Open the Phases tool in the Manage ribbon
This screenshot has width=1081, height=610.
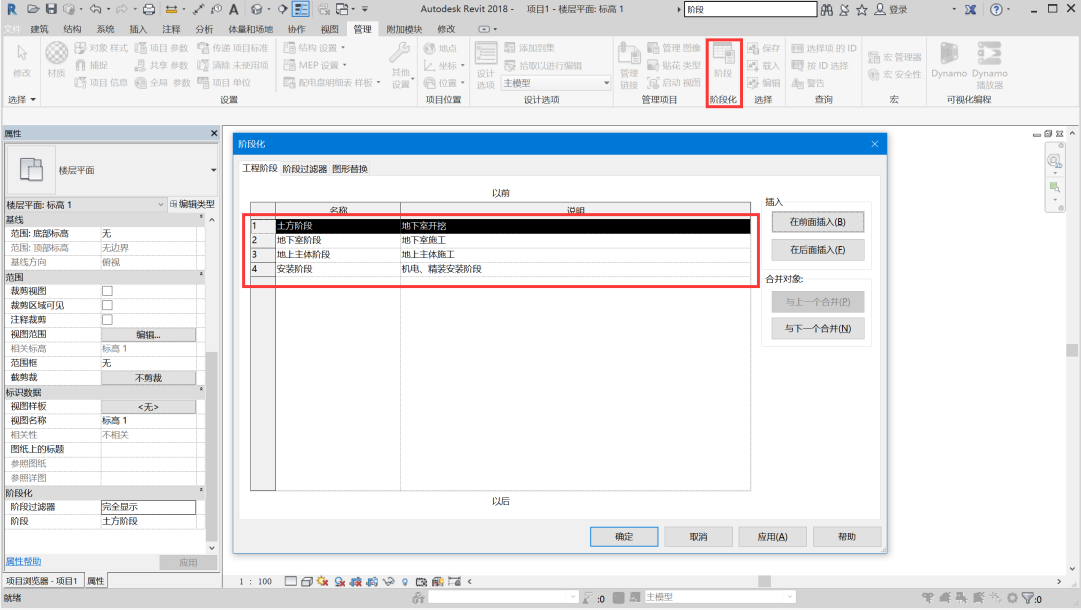pos(723,62)
